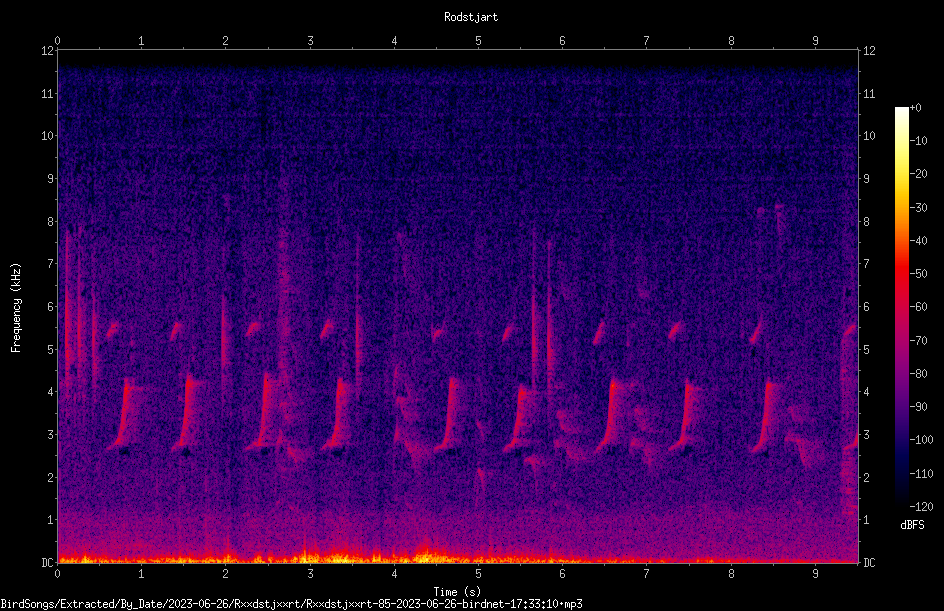Viewport: 944px width, 611px height.
Task: Click the "7" kHz tick on the left frequency axis
Action: tap(50, 264)
